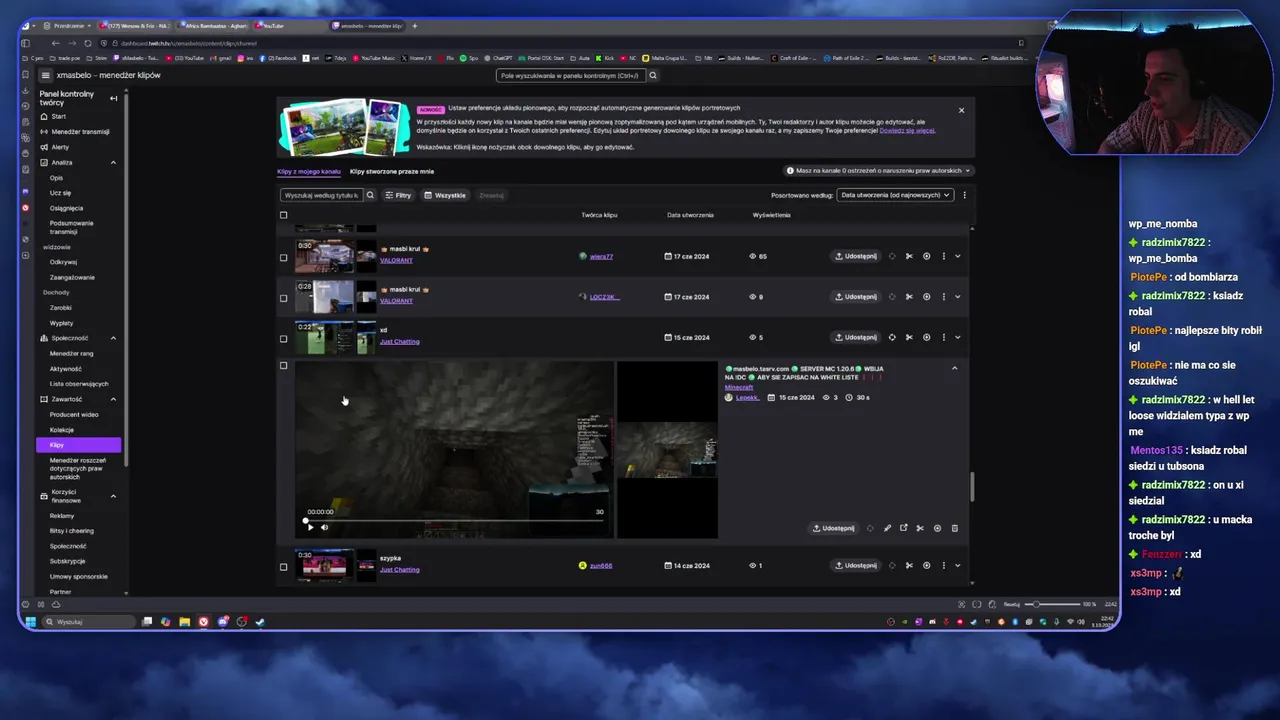Mute the clip player volume icon
Viewport: 1280px width, 720px height.
tap(324, 527)
